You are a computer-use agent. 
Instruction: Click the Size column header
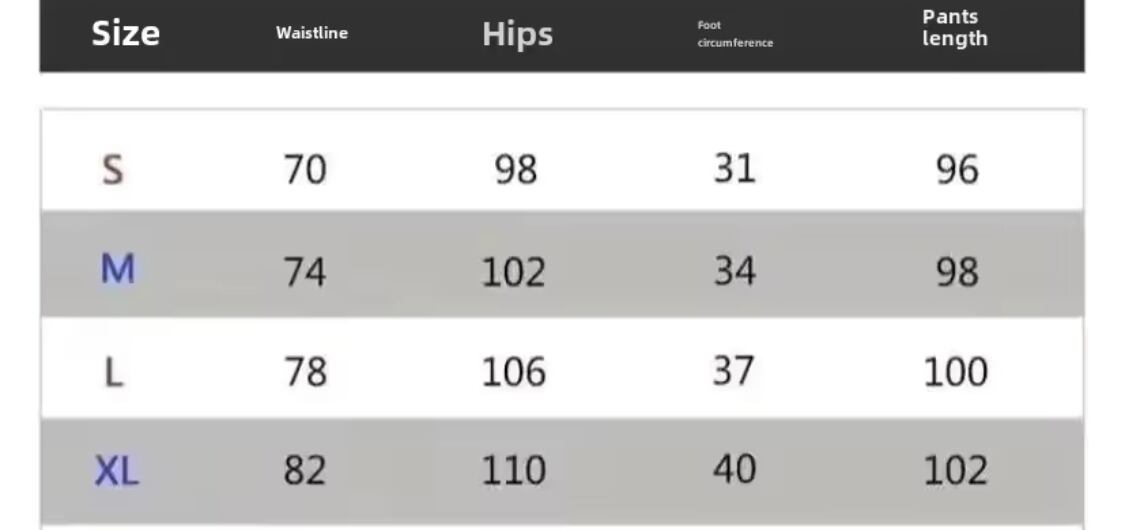(126, 33)
